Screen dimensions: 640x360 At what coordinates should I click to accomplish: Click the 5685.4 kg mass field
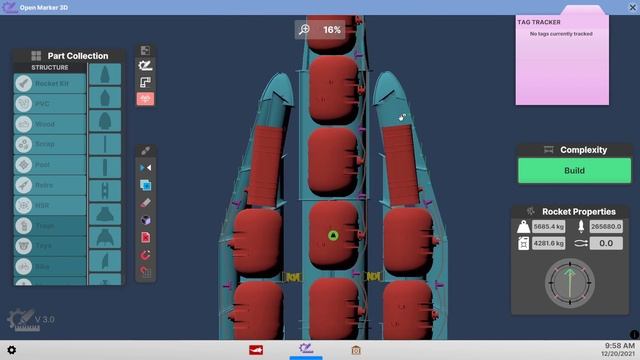[x=549, y=227]
